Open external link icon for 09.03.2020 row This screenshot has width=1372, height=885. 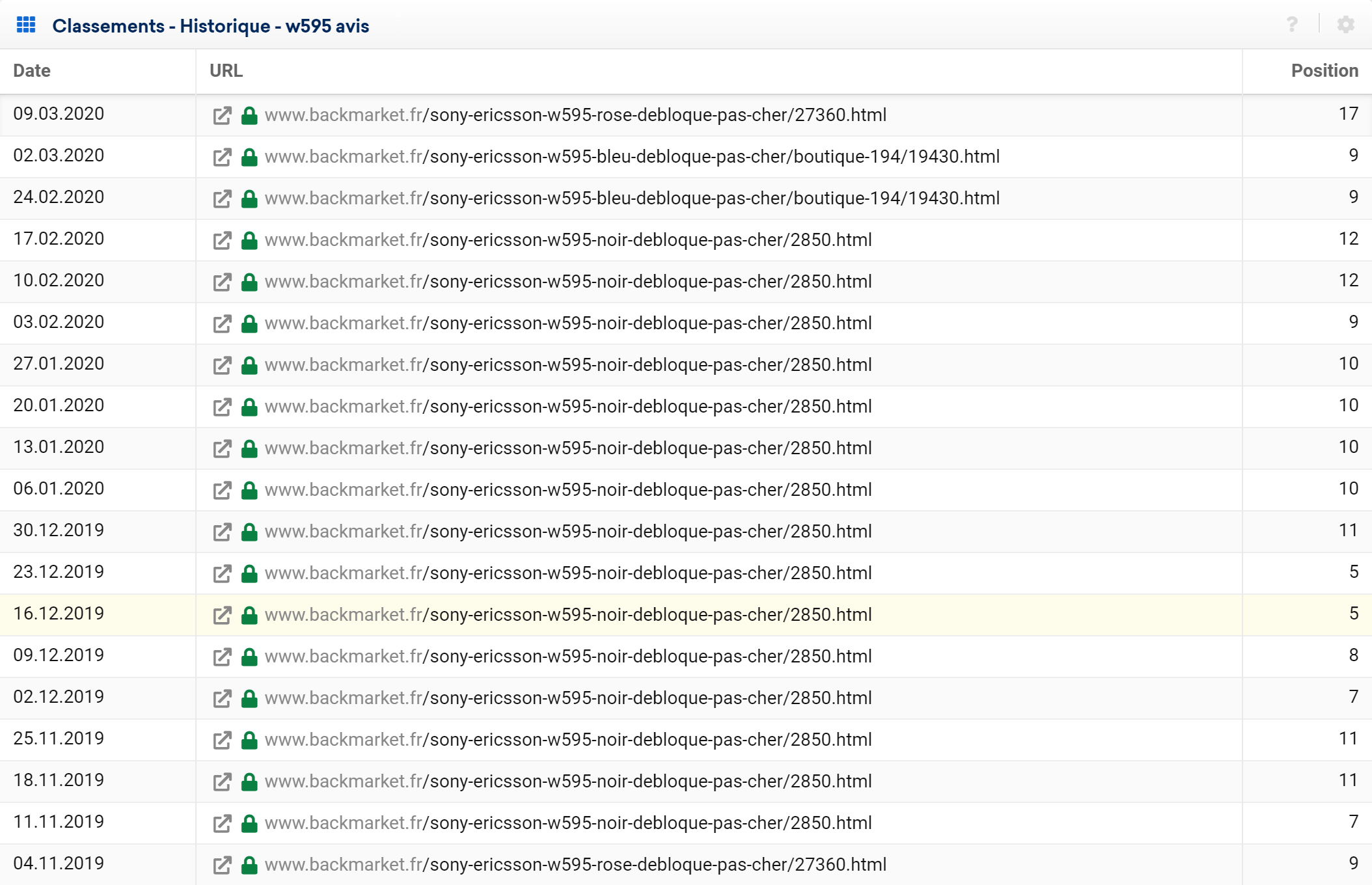[x=222, y=116]
